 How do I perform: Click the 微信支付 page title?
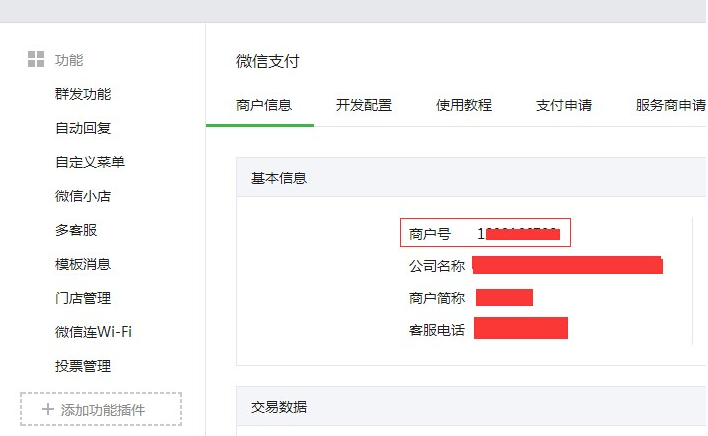pos(268,61)
